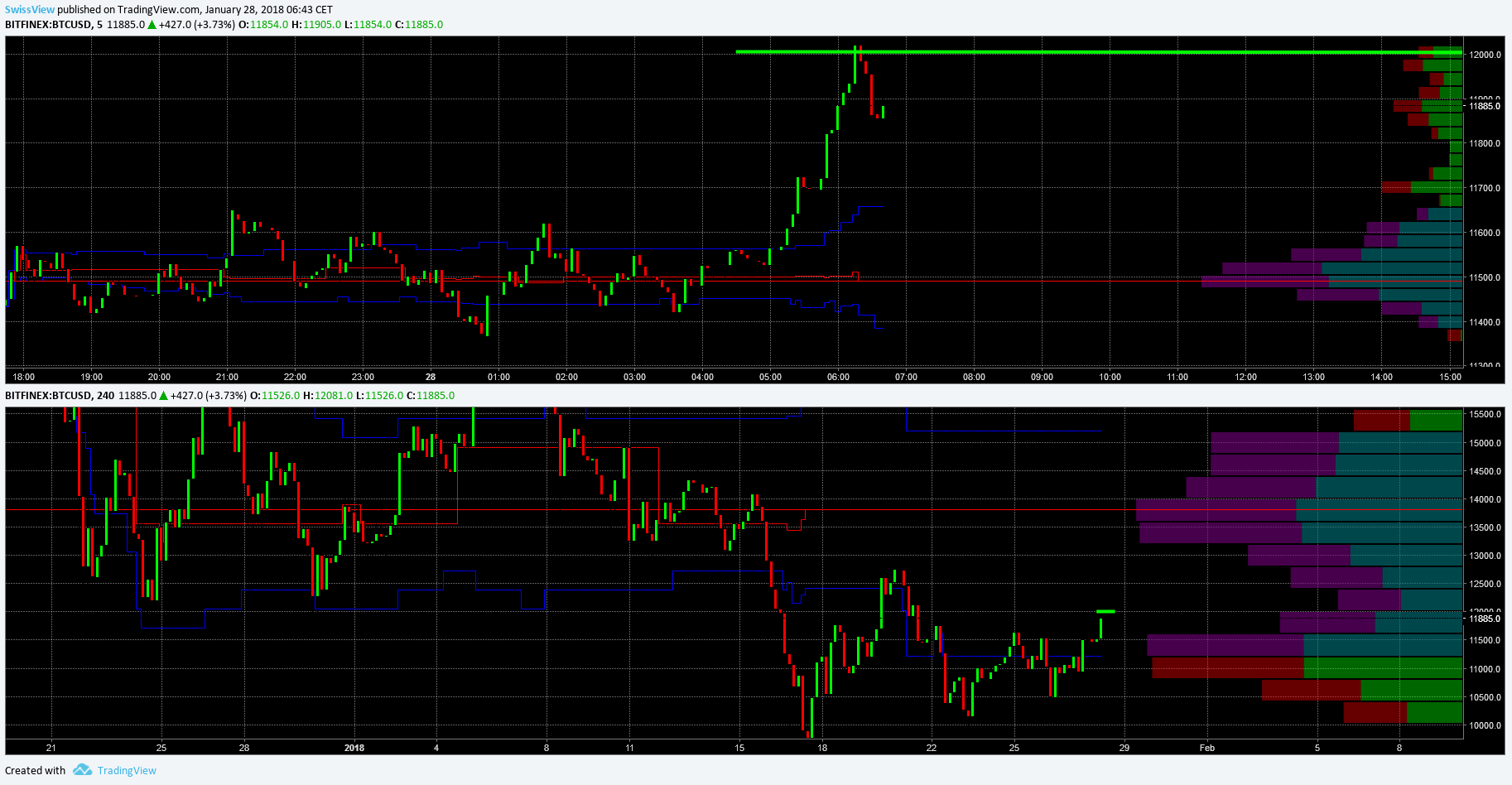Screen dimensions: 1512x785
Task: Click the 2018 date label on lower axis
Action: (x=354, y=748)
